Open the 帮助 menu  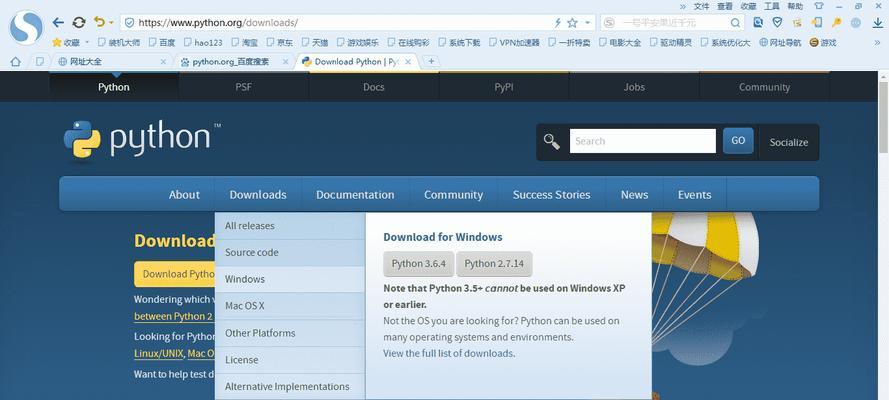tap(795, 6)
